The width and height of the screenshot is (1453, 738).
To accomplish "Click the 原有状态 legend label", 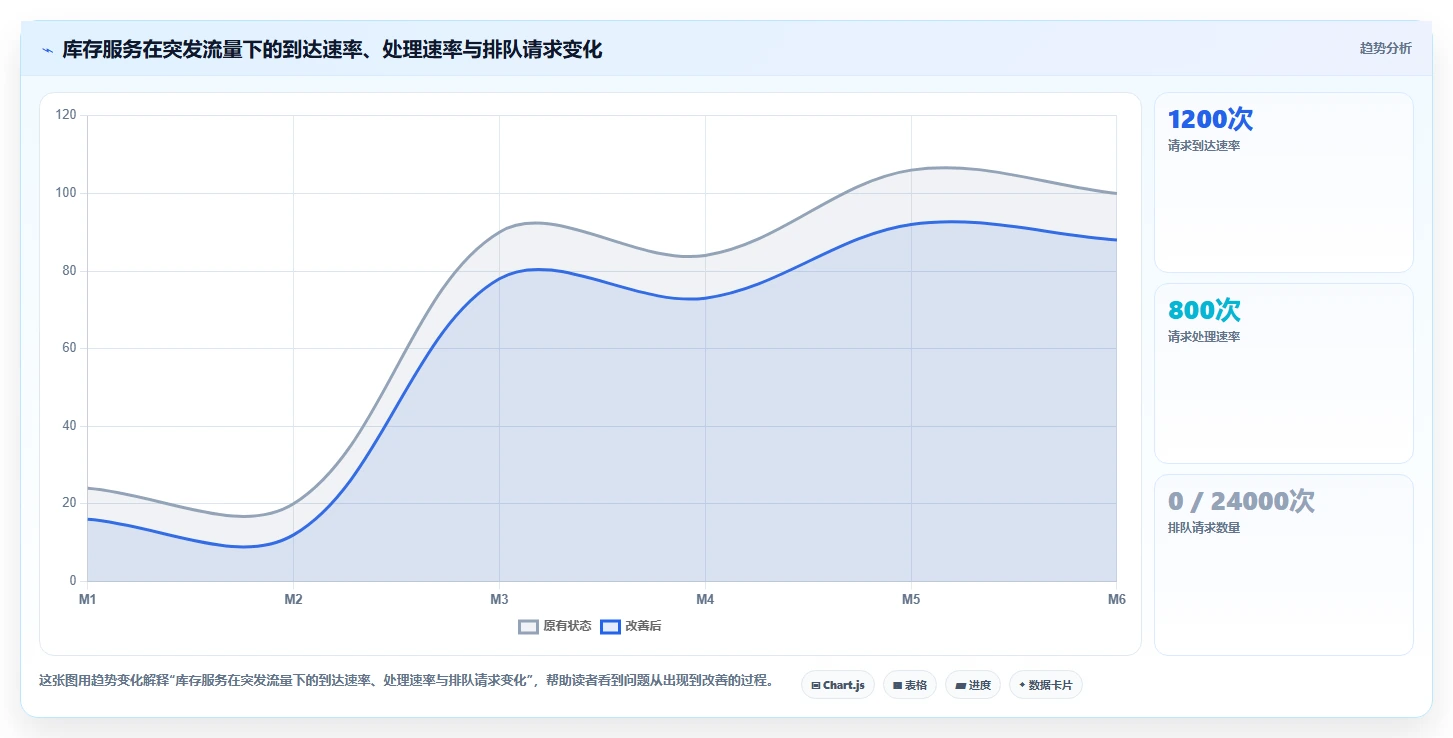I will pyautogui.click(x=567, y=627).
